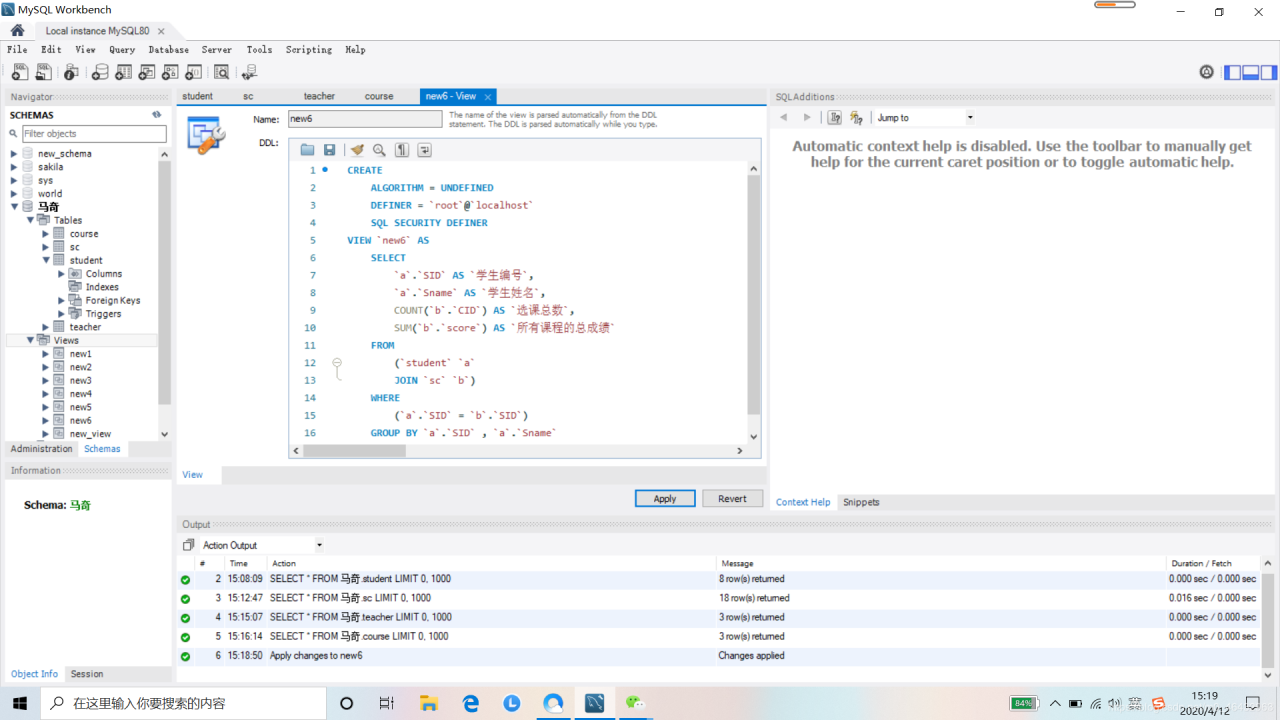This screenshot has height=720, width=1280.
Task: Expand the Foreign Keys node
Action: click(62, 300)
